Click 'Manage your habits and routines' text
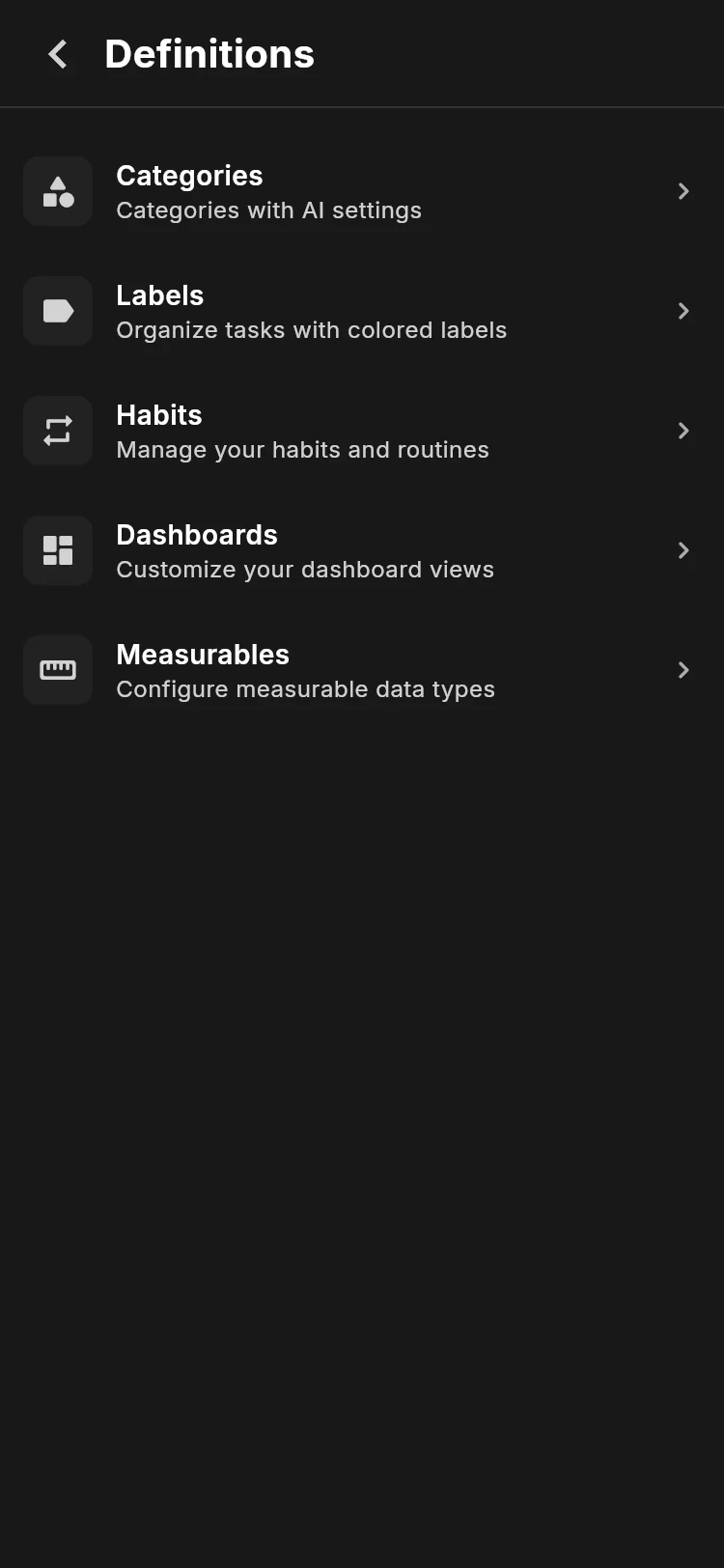This screenshot has height=1568, width=724. [x=303, y=450]
